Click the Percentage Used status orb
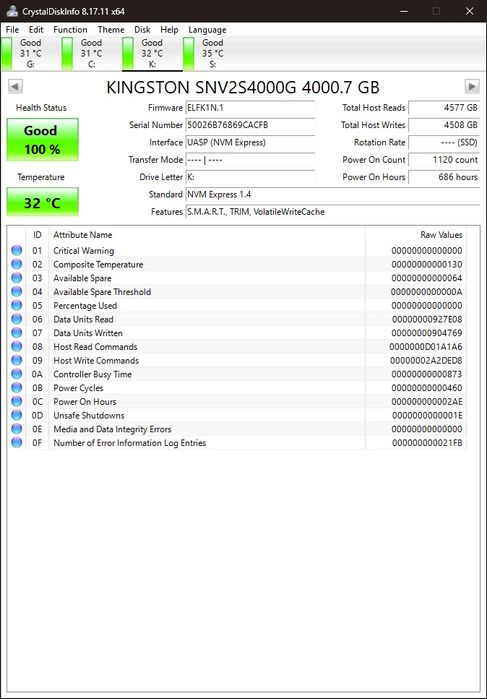The height and width of the screenshot is (699, 487). tap(17, 305)
